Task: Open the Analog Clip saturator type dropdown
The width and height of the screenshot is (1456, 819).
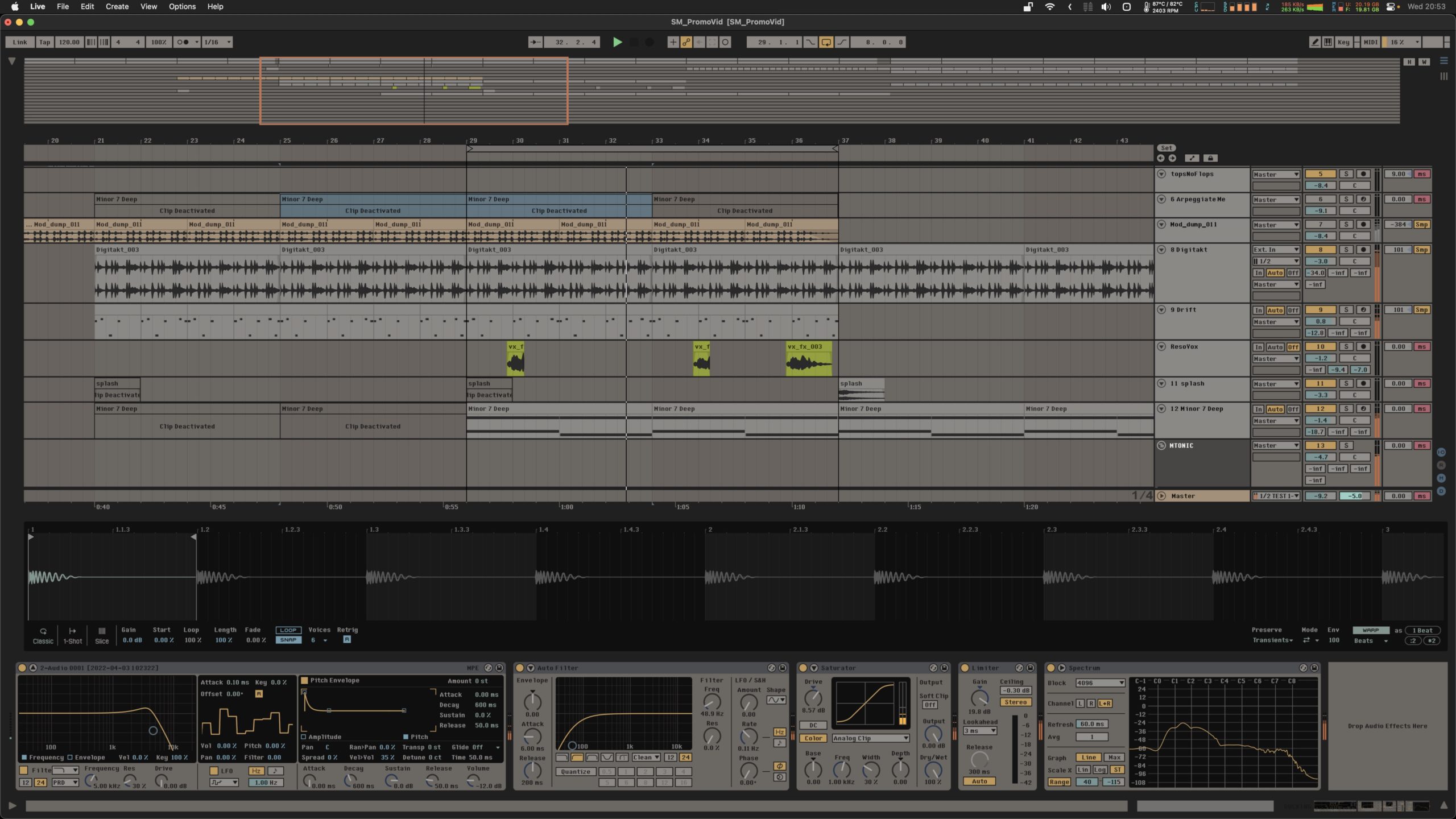Action: 870,738
